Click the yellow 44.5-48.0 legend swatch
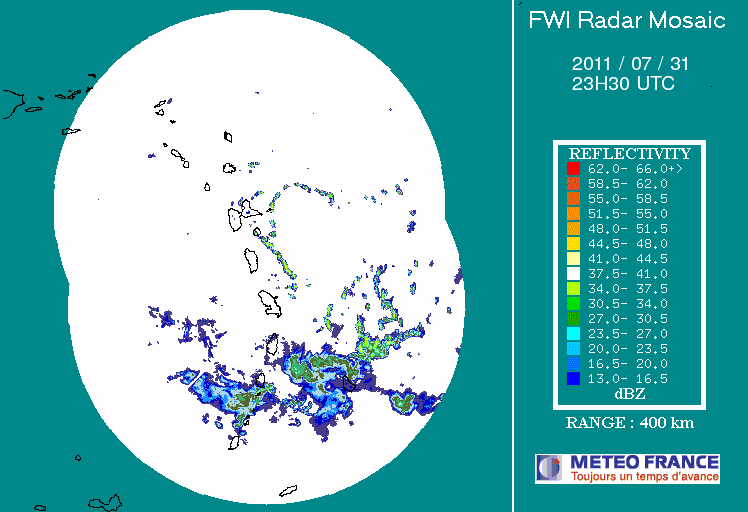 click(573, 243)
